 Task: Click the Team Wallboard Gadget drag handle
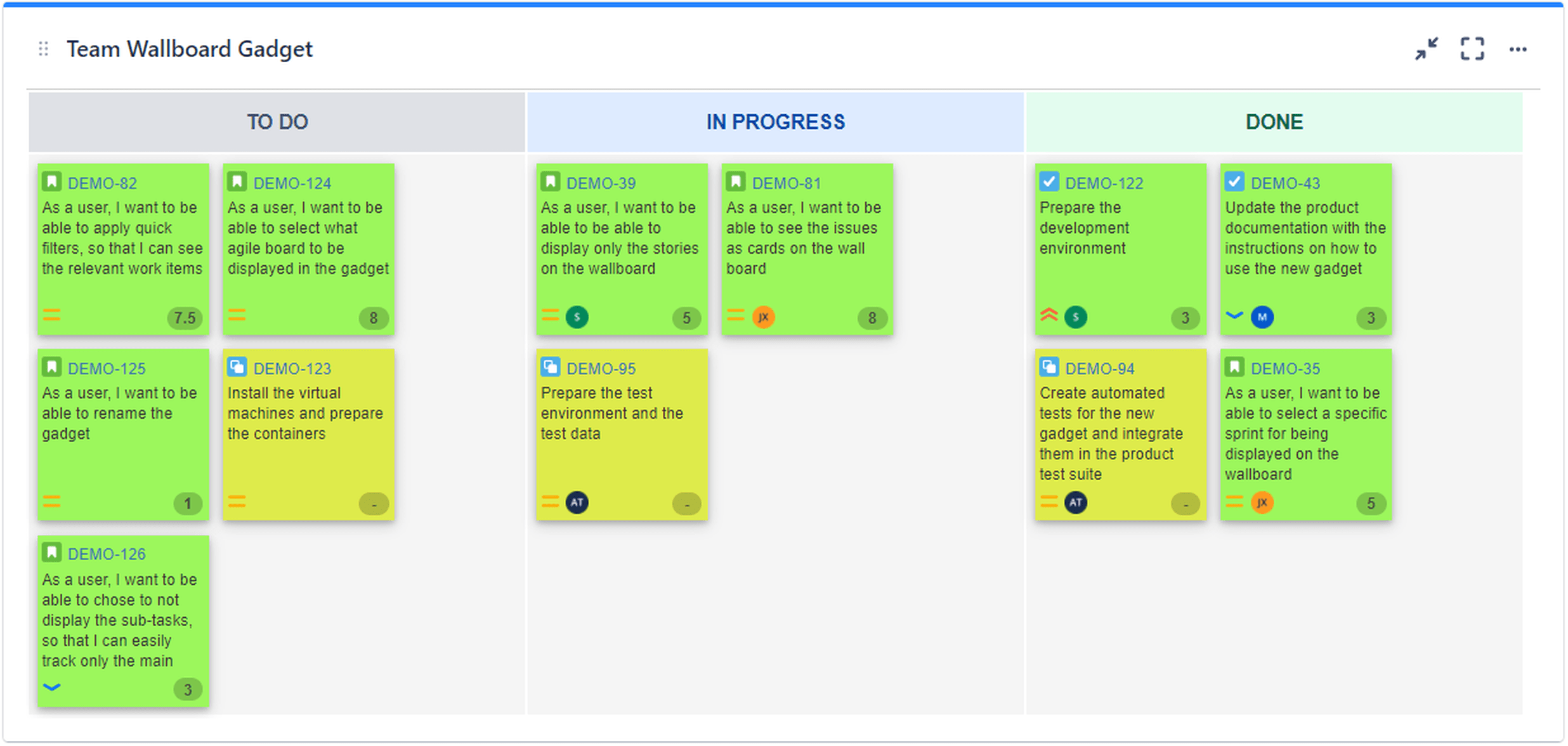tap(42, 49)
